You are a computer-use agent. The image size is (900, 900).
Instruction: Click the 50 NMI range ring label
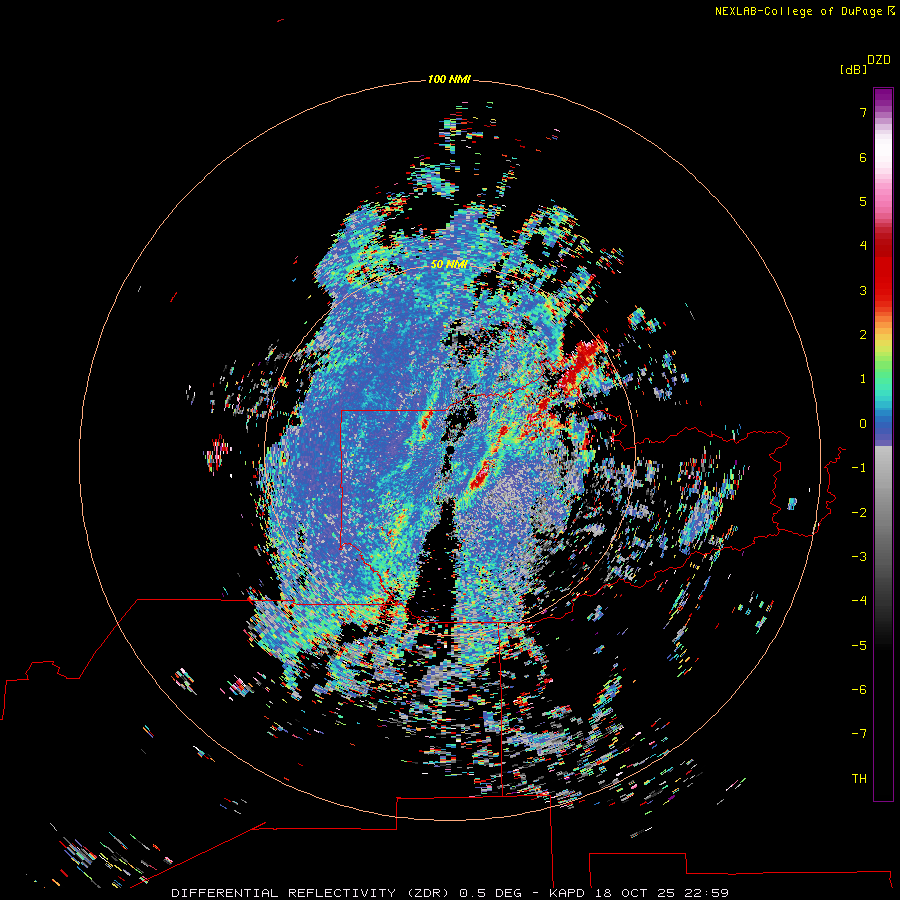click(x=449, y=265)
